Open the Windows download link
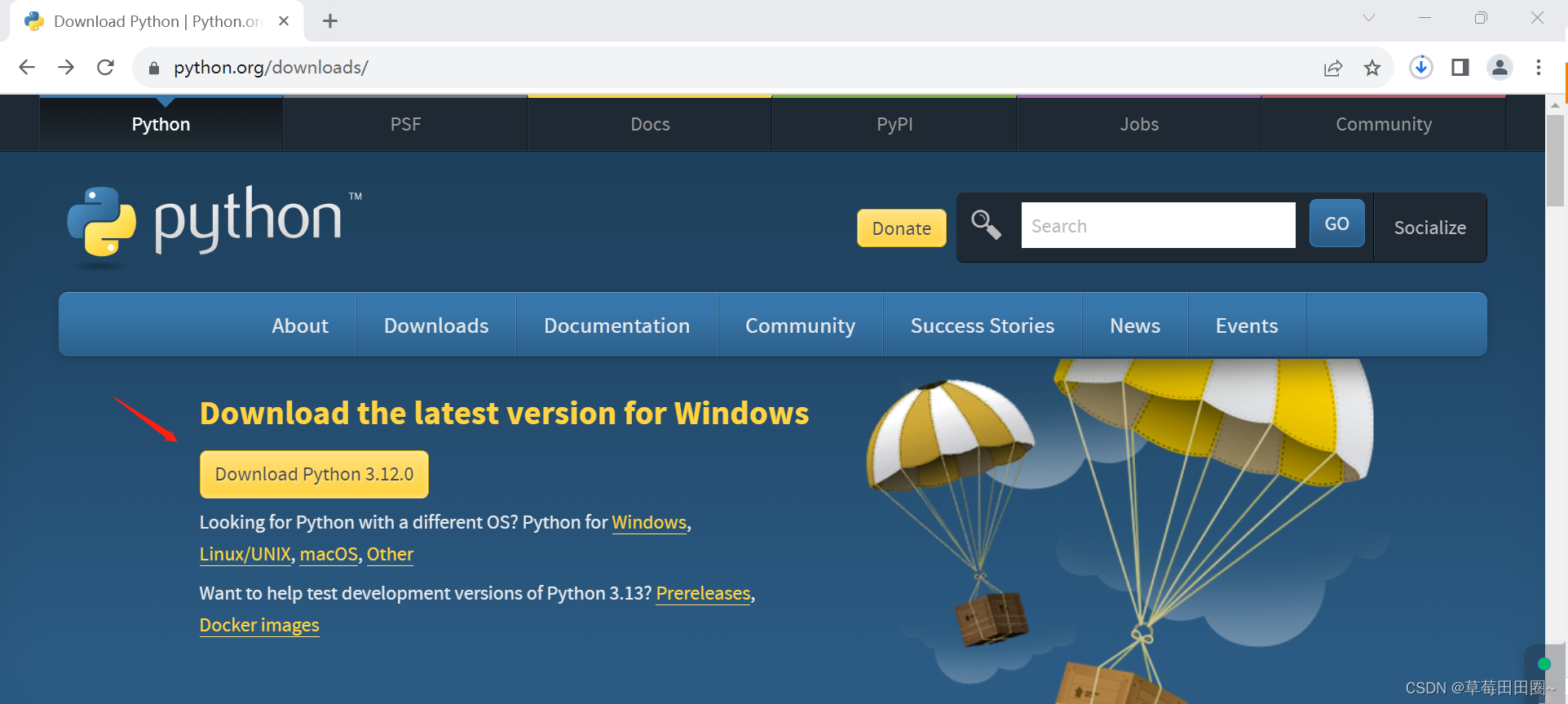Viewport: 1568px width, 704px height. tap(649, 522)
